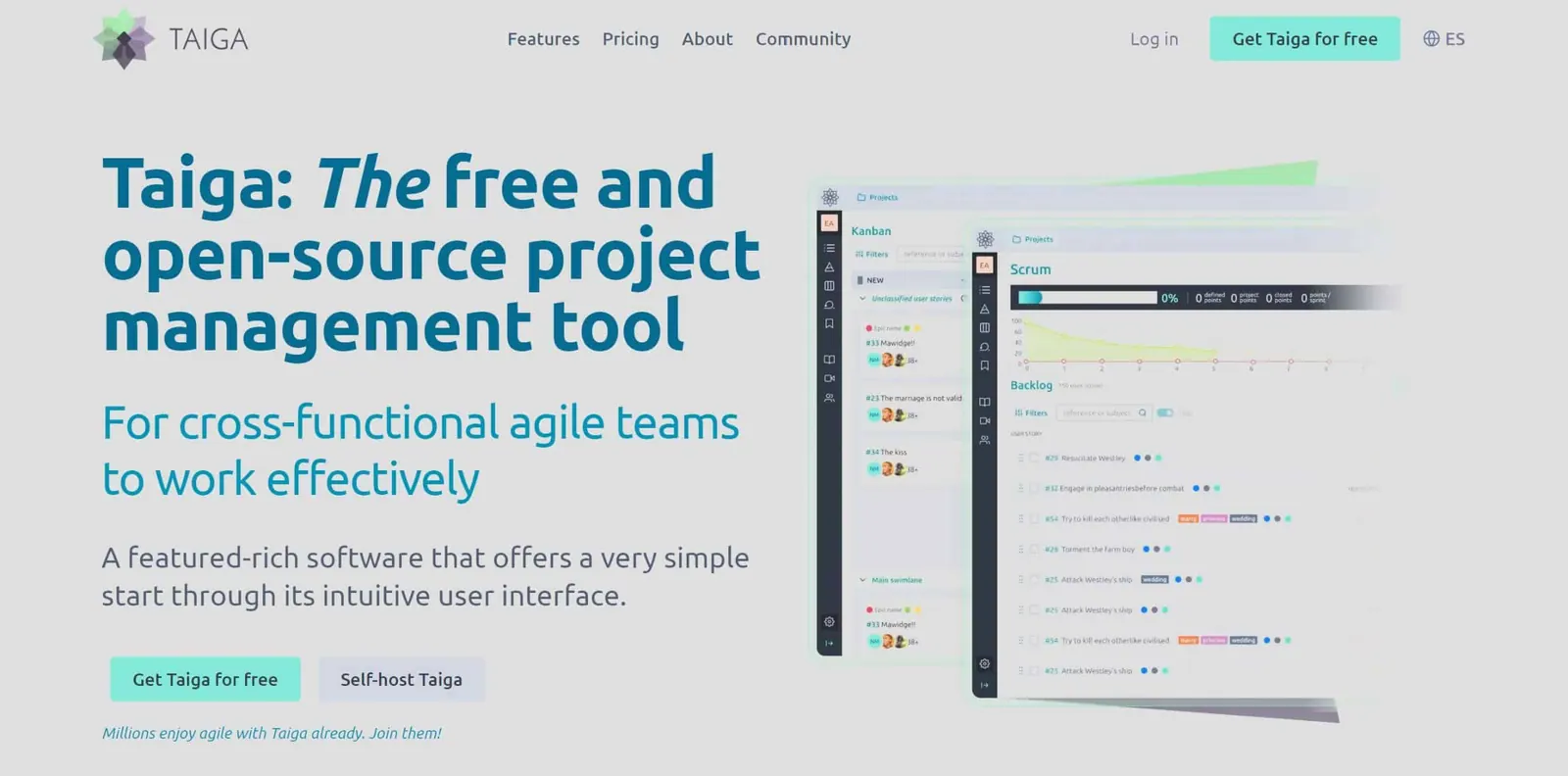Click the video camera icon in Scrum sidebar
Screen dimensions: 1568x776
985,420
